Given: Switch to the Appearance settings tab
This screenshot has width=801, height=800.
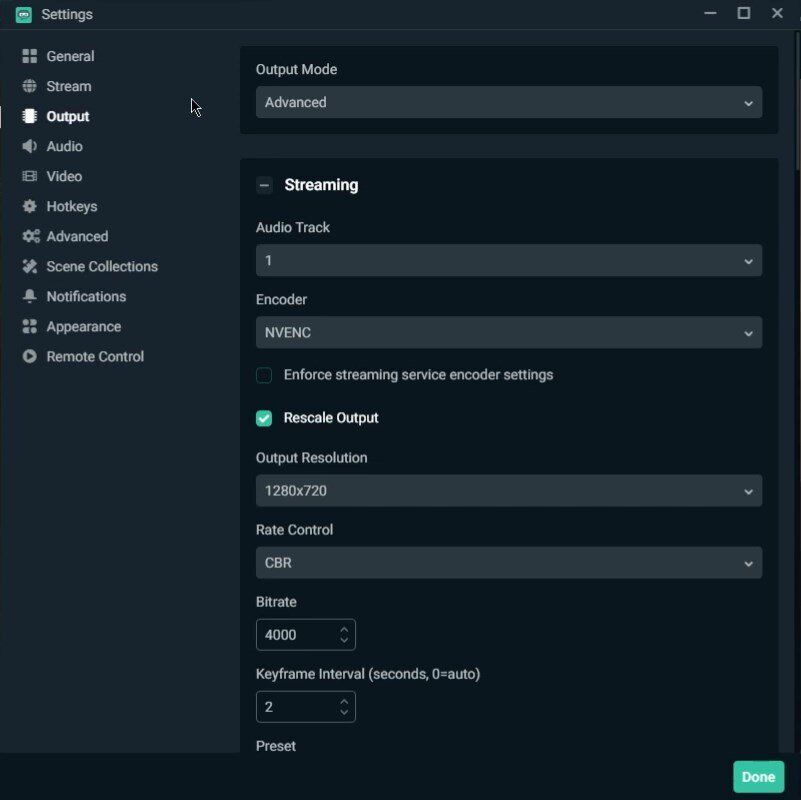Looking at the screenshot, I should [83, 327].
